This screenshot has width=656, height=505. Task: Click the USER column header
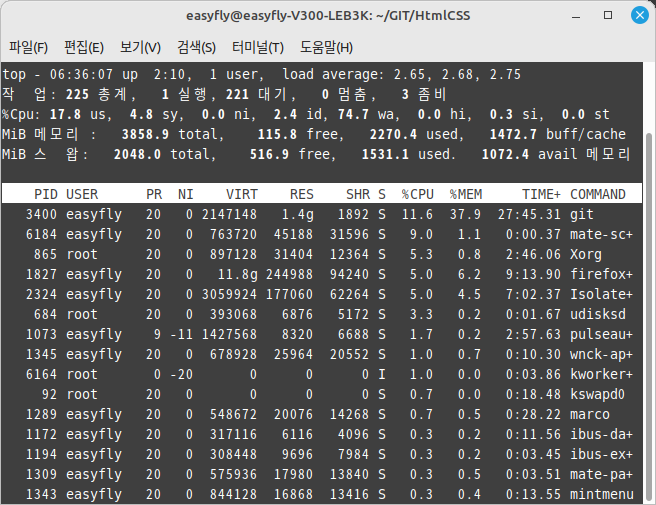pyautogui.click(x=82, y=194)
